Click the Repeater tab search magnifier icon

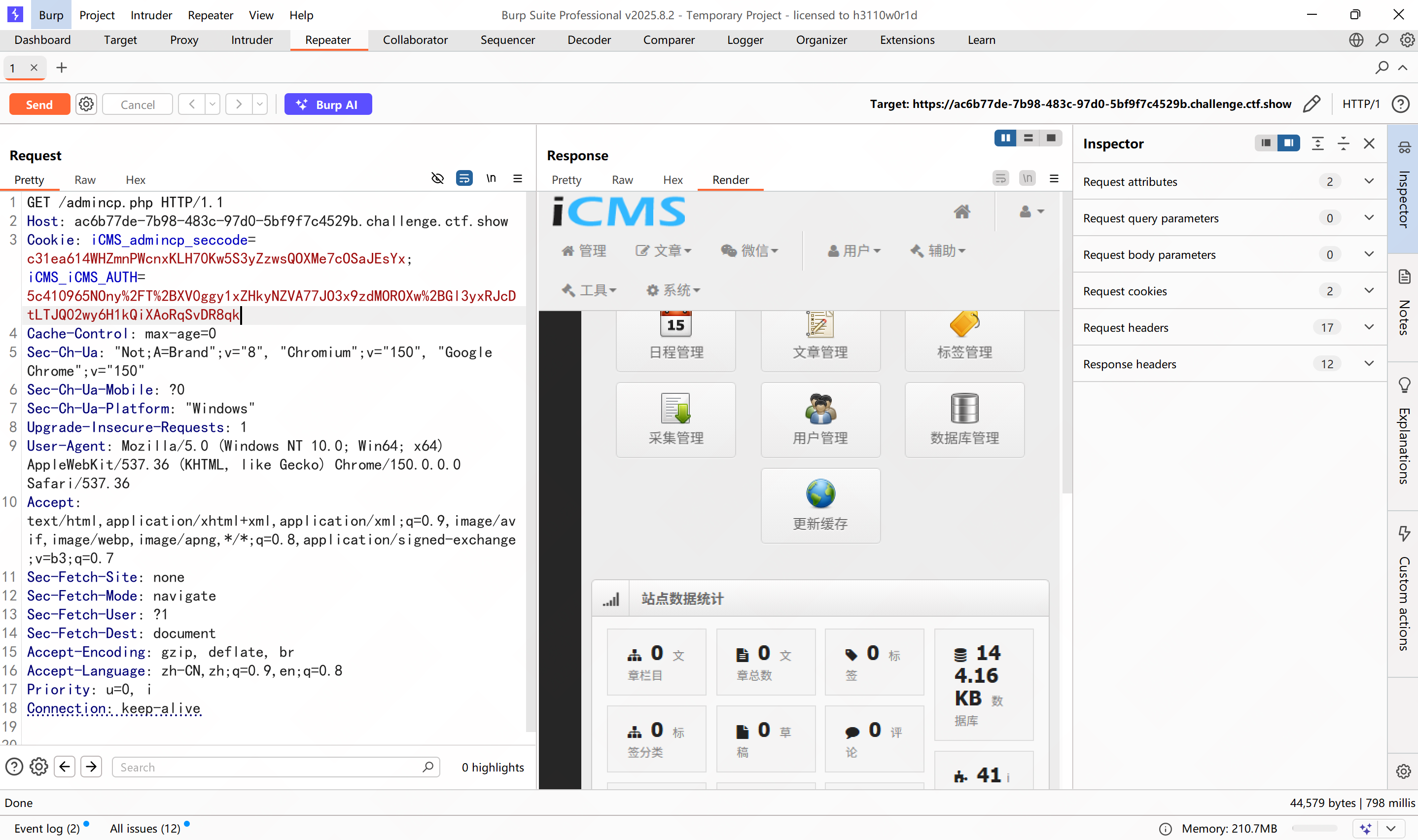pos(1382,68)
